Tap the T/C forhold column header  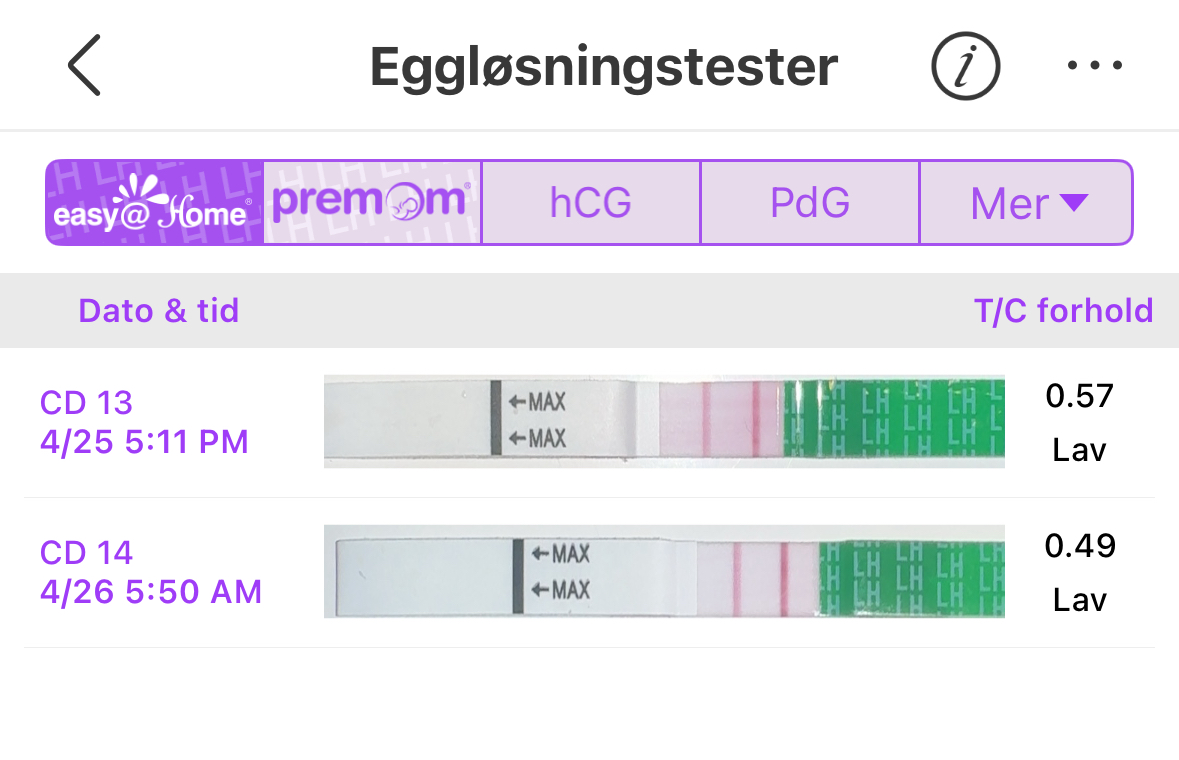click(x=1063, y=311)
